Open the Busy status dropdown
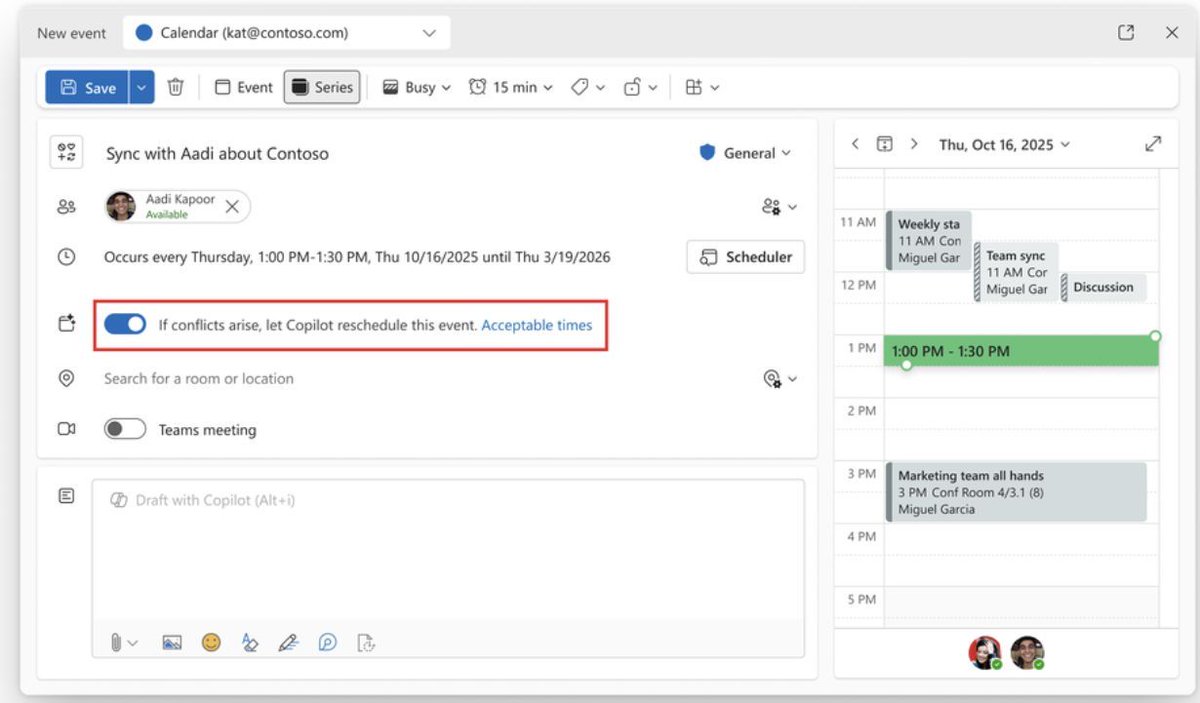Image resolution: width=1200 pixels, height=703 pixels. [x=417, y=87]
